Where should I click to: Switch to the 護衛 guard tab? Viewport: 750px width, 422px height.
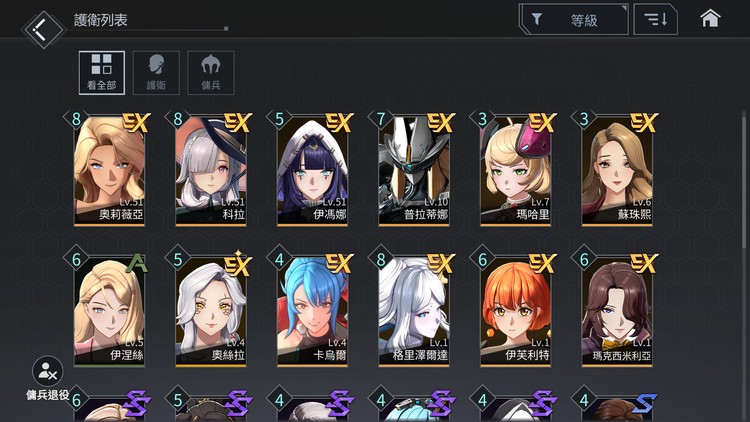pos(156,73)
